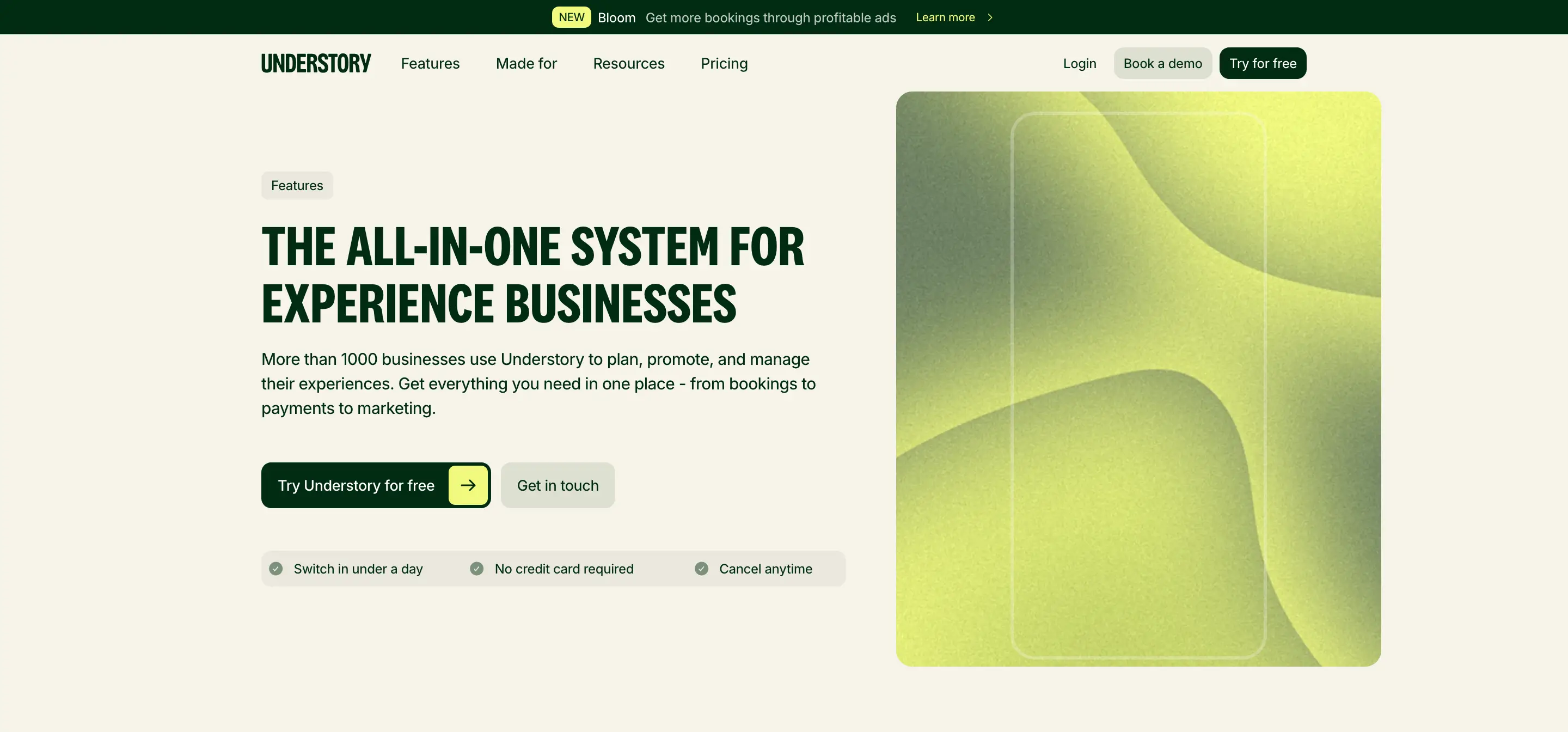The image size is (1568, 732).
Task: Click the Get in touch button
Action: [558, 485]
